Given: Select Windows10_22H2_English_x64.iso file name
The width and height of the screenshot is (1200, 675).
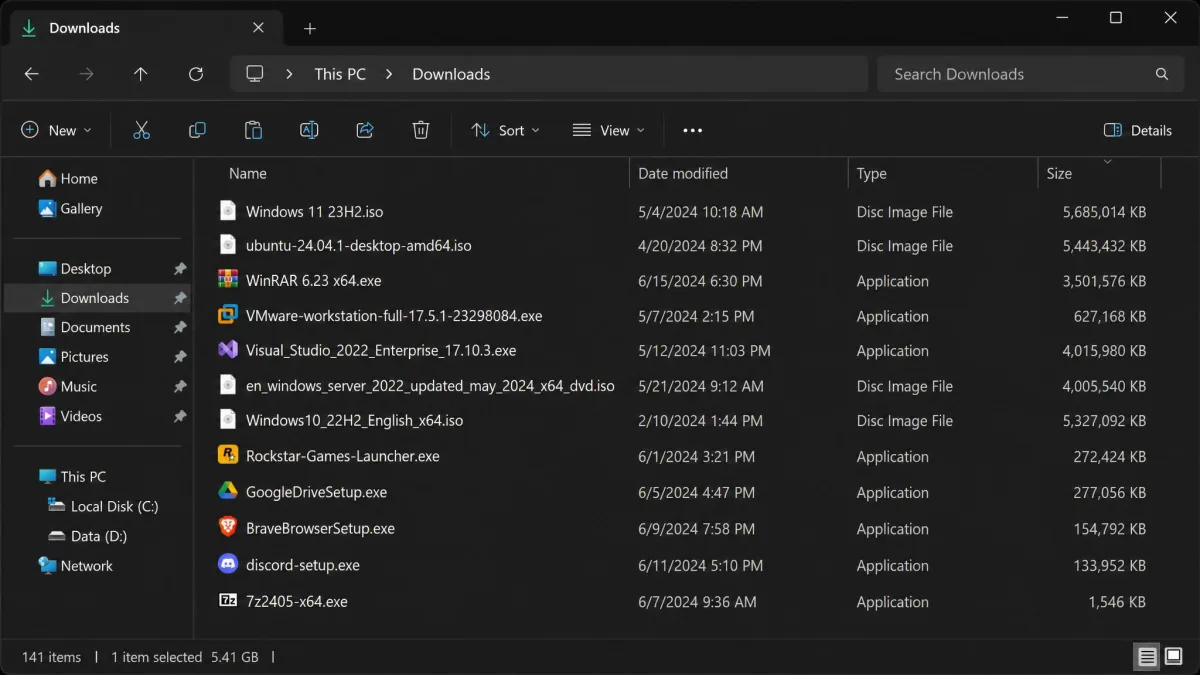Looking at the screenshot, I should click(355, 421).
